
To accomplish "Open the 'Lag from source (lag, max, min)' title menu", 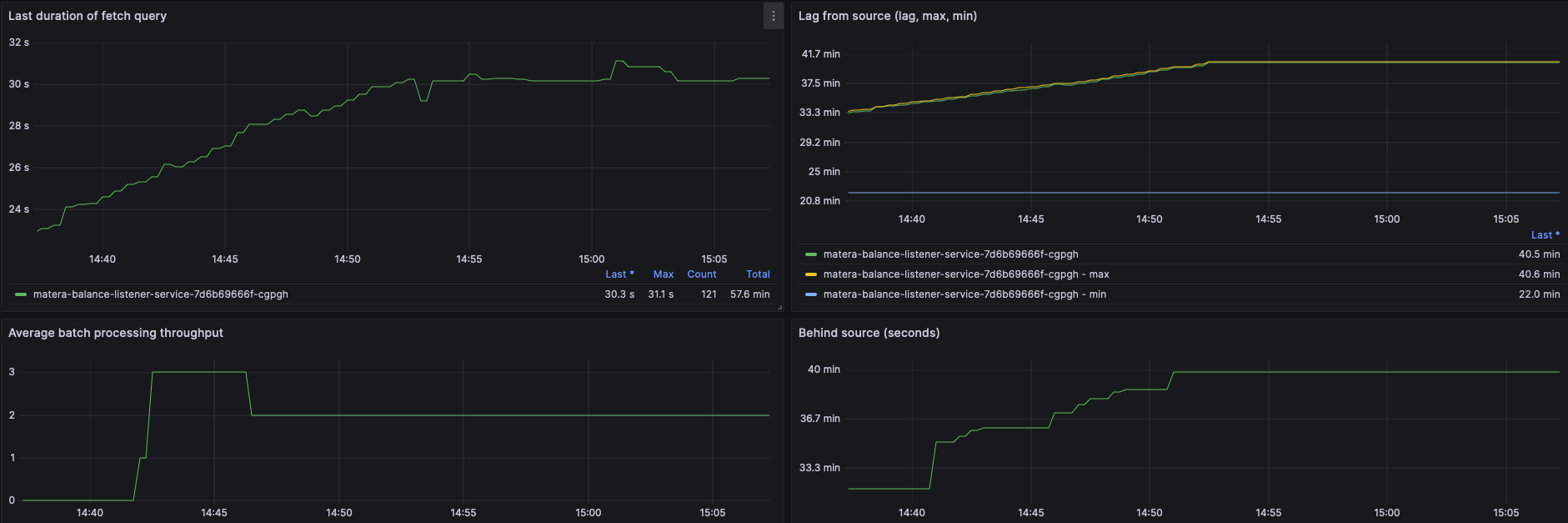I will coord(888,16).
